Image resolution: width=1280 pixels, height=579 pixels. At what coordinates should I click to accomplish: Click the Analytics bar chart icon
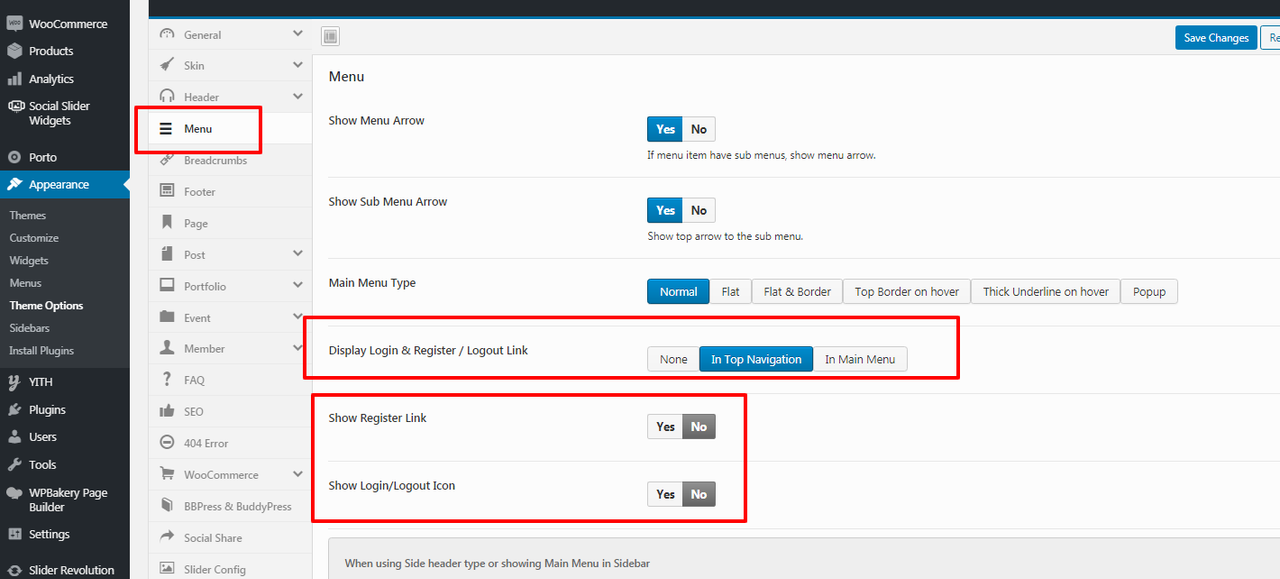(x=15, y=79)
